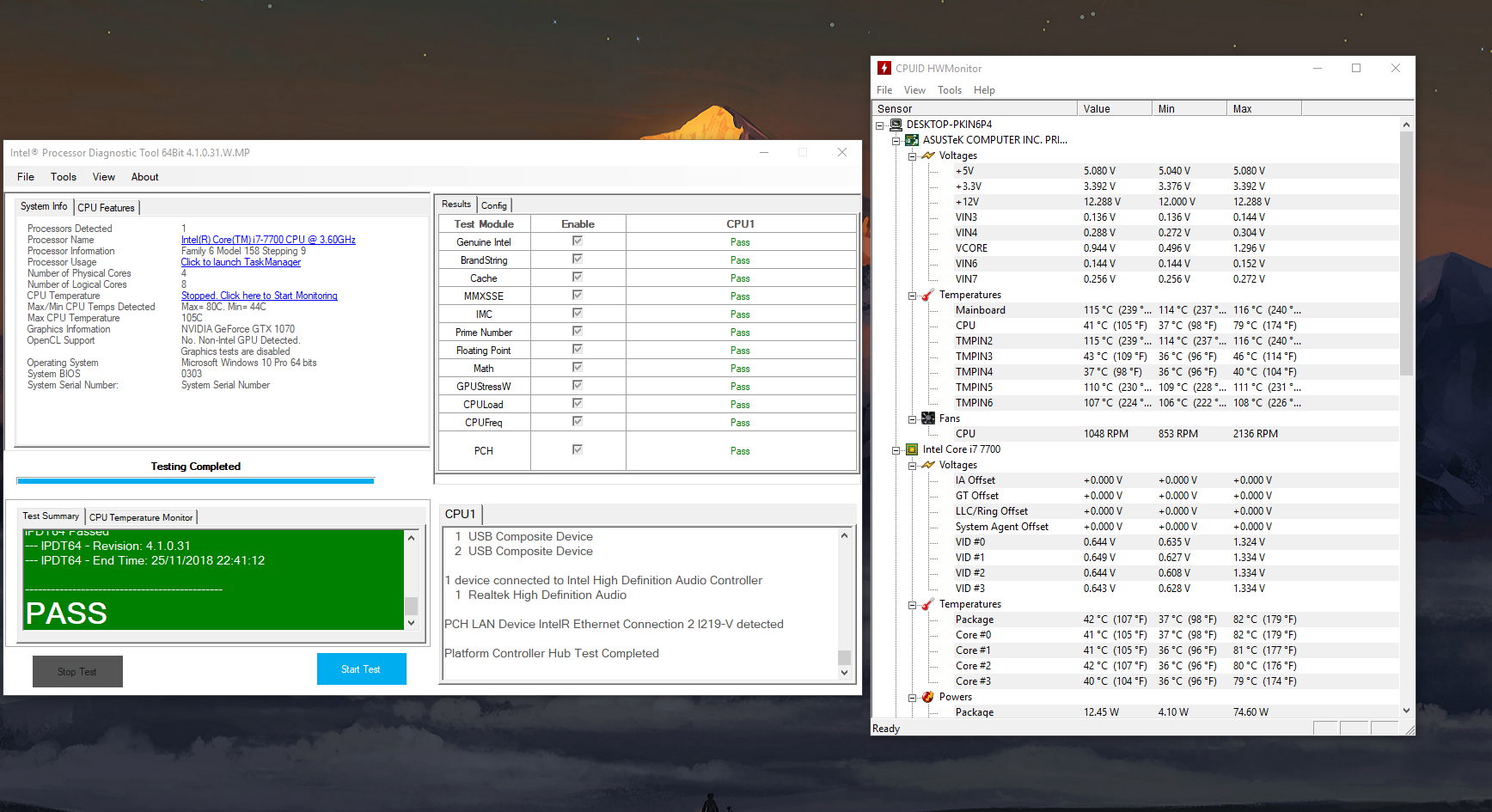This screenshot has height=812, width=1492.
Task: Collapse the motherboard Temperatures node
Action: pos(913,296)
